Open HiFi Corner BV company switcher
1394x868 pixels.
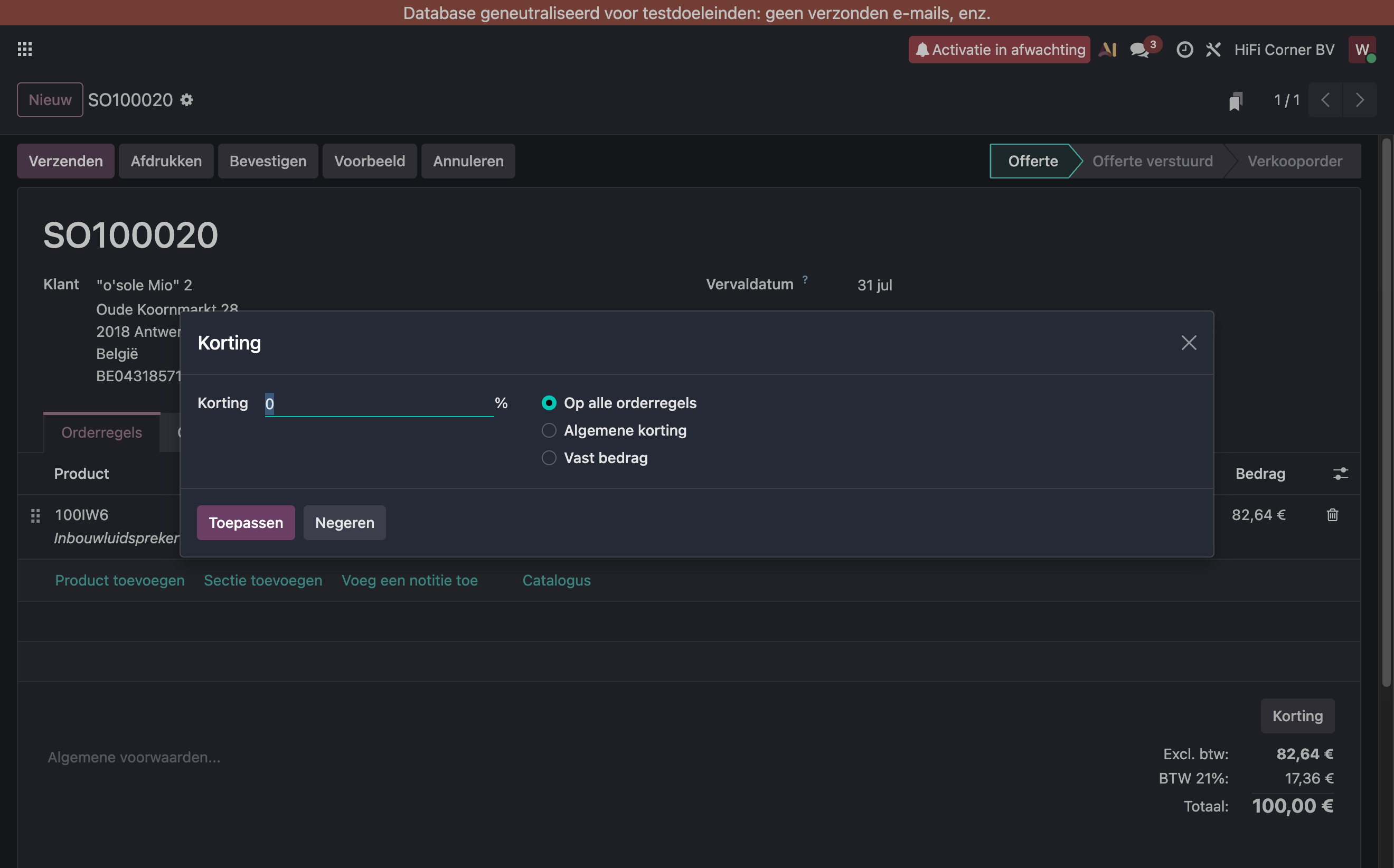click(x=1284, y=50)
